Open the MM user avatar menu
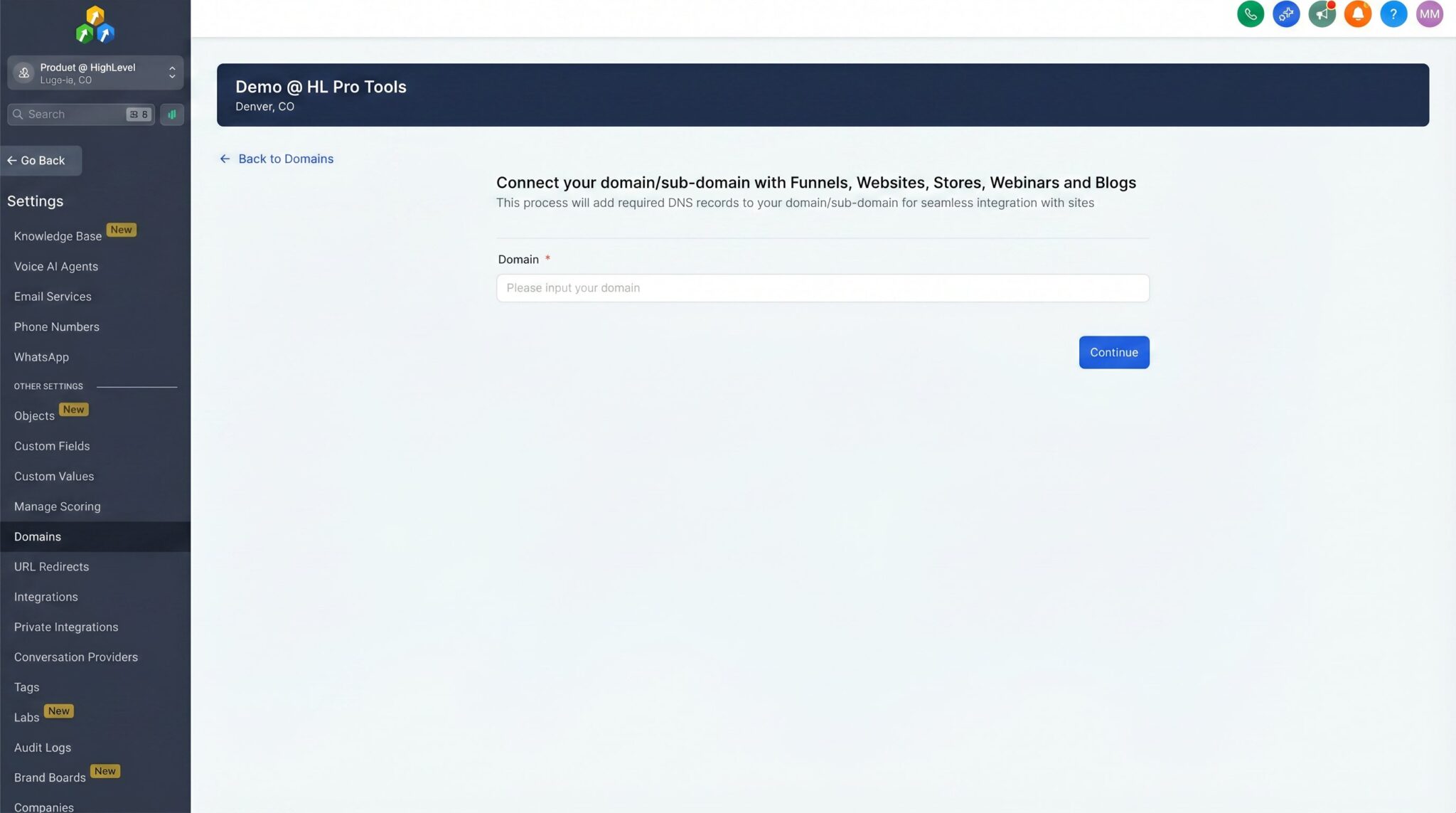 point(1429,14)
